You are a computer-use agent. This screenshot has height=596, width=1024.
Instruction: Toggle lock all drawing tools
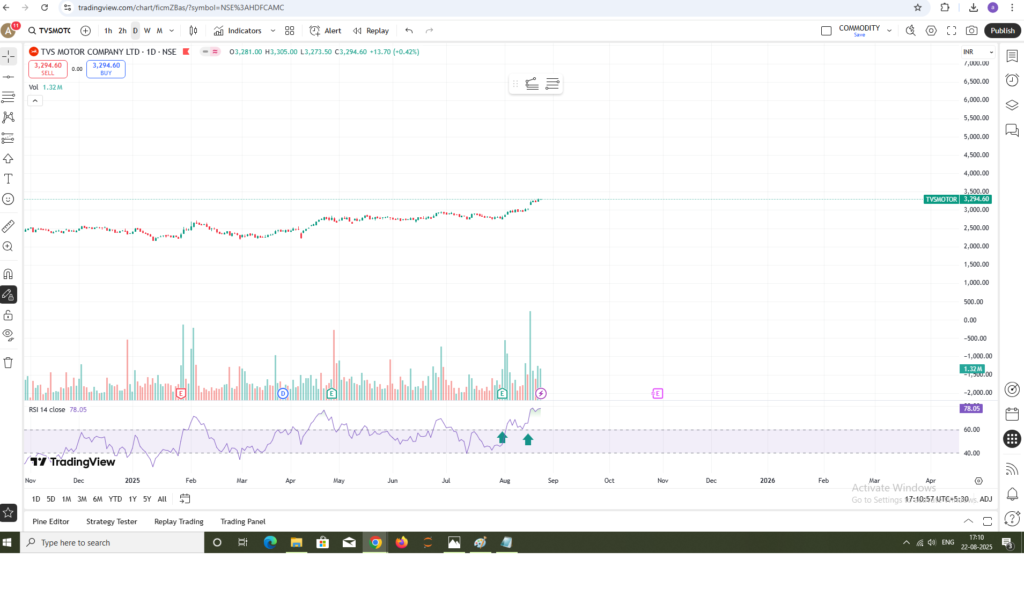tap(8, 315)
